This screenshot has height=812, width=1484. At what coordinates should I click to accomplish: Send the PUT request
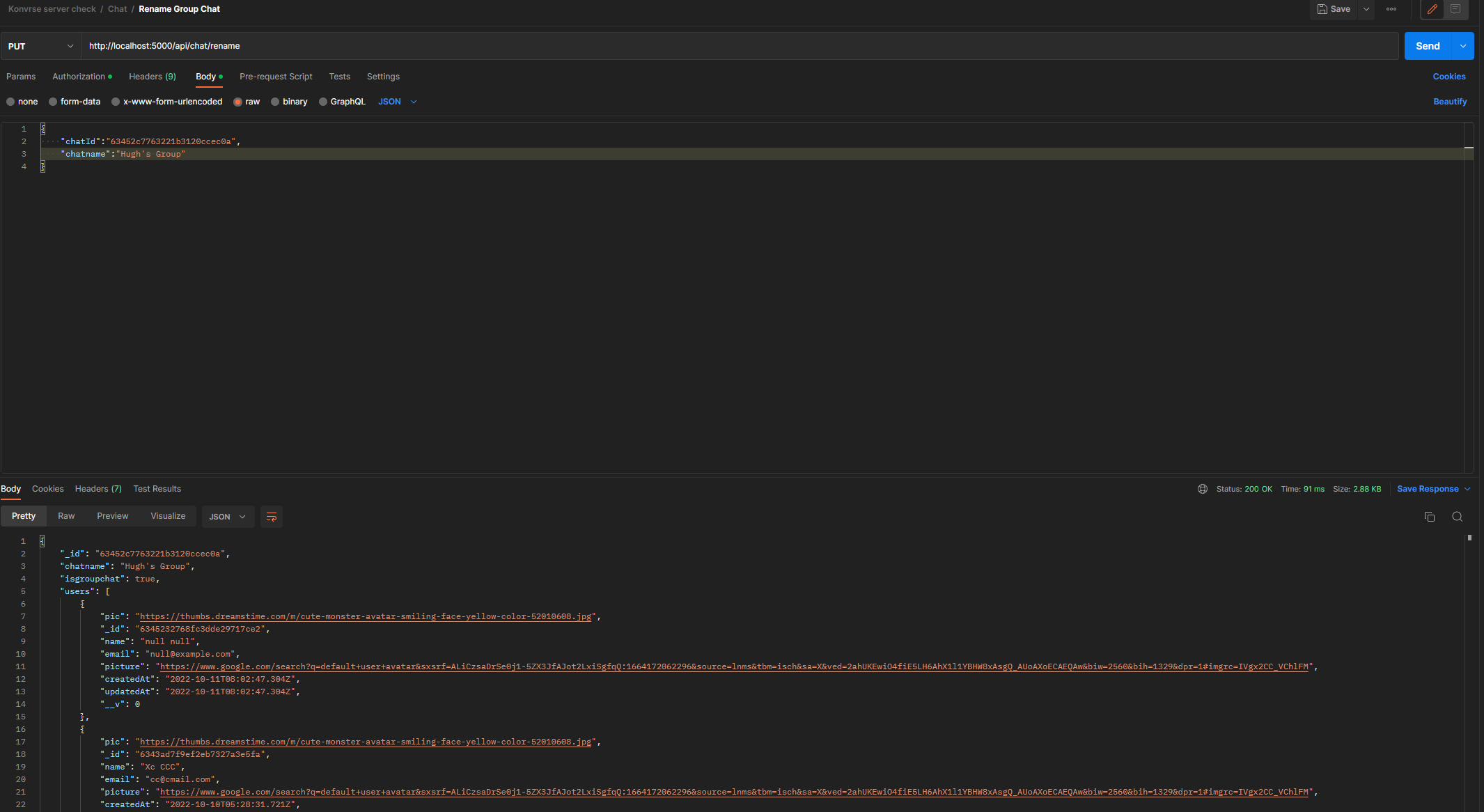tap(1428, 46)
